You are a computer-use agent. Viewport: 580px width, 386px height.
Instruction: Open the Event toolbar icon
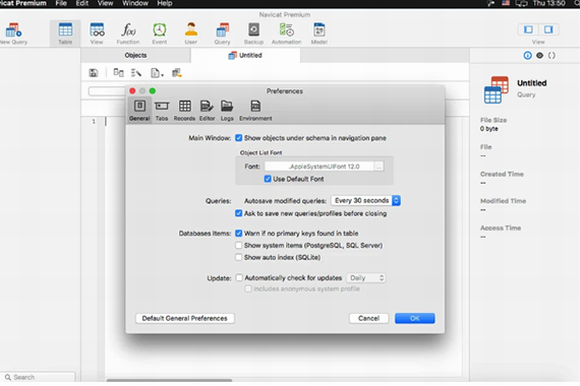(x=159, y=34)
